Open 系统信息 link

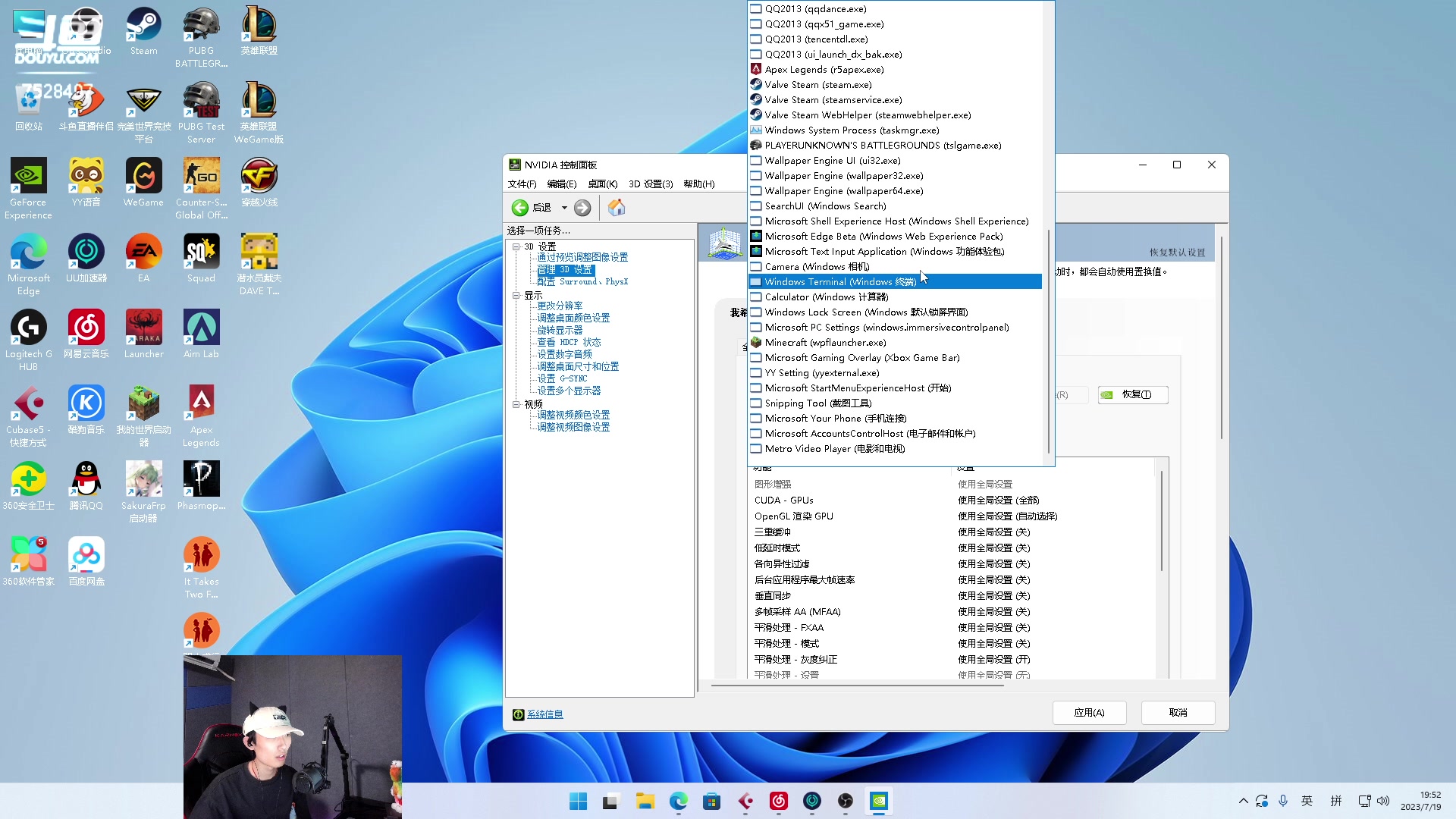(x=545, y=714)
